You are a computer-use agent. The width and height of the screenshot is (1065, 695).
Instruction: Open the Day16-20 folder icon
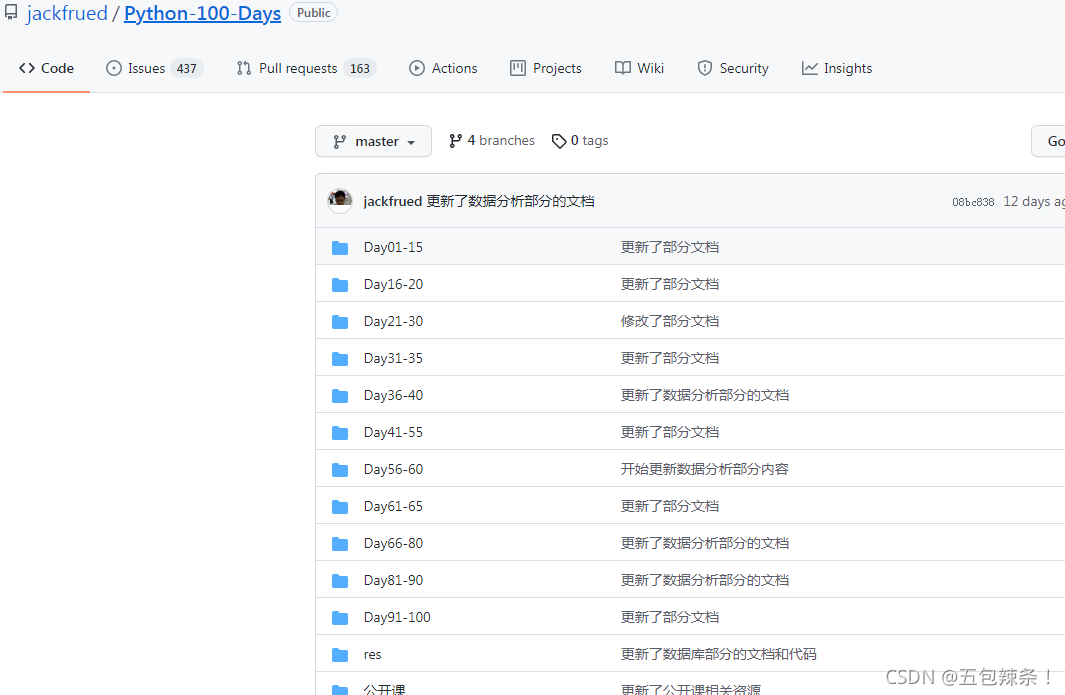[340, 285]
